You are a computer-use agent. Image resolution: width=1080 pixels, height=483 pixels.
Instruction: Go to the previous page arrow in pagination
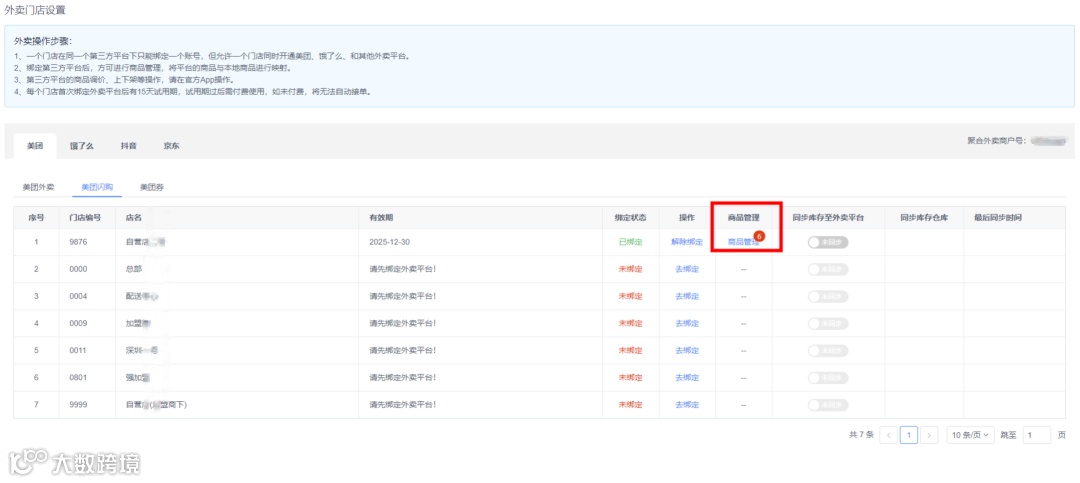[x=889, y=435]
